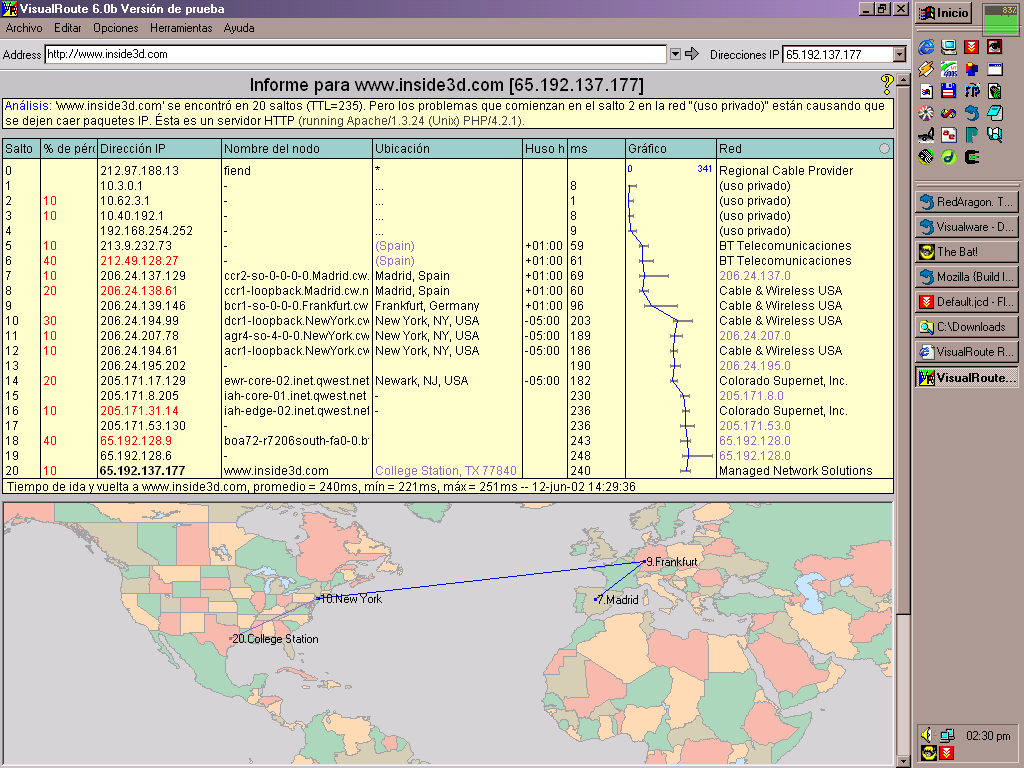Click the yellow question mark help icon
The height and width of the screenshot is (768, 1024).
[x=886, y=84]
